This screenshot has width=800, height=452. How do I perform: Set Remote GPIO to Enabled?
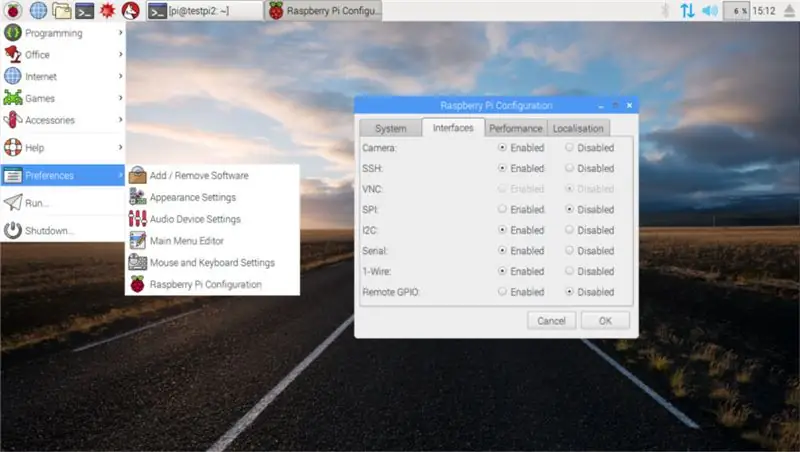(521, 292)
